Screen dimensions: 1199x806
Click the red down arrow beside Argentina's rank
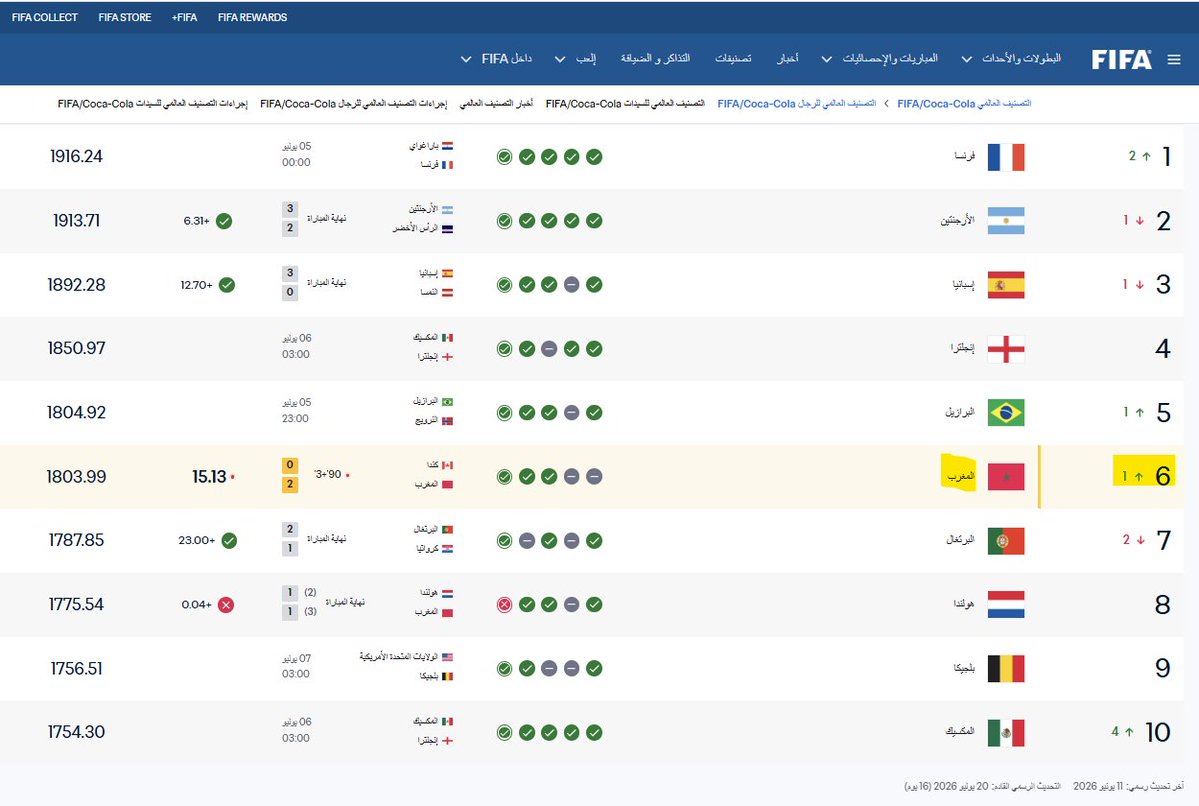click(x=1139, y=221)
